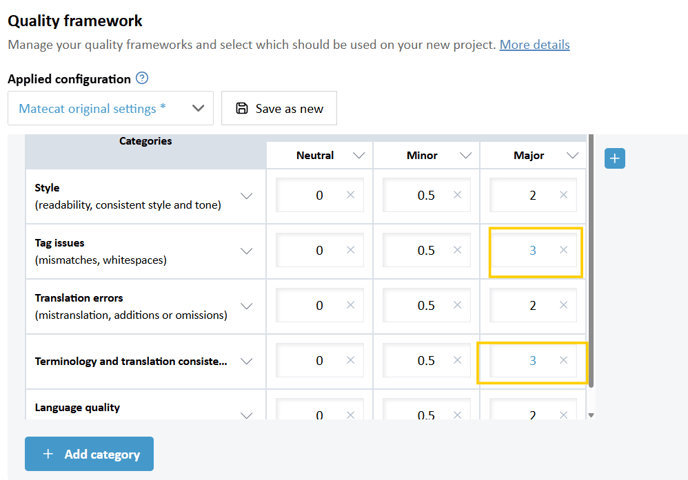688x480 pixels.
Task: Open the Matecat original settings dropdown
Action: pyautogui.click(x=110, y=108)
